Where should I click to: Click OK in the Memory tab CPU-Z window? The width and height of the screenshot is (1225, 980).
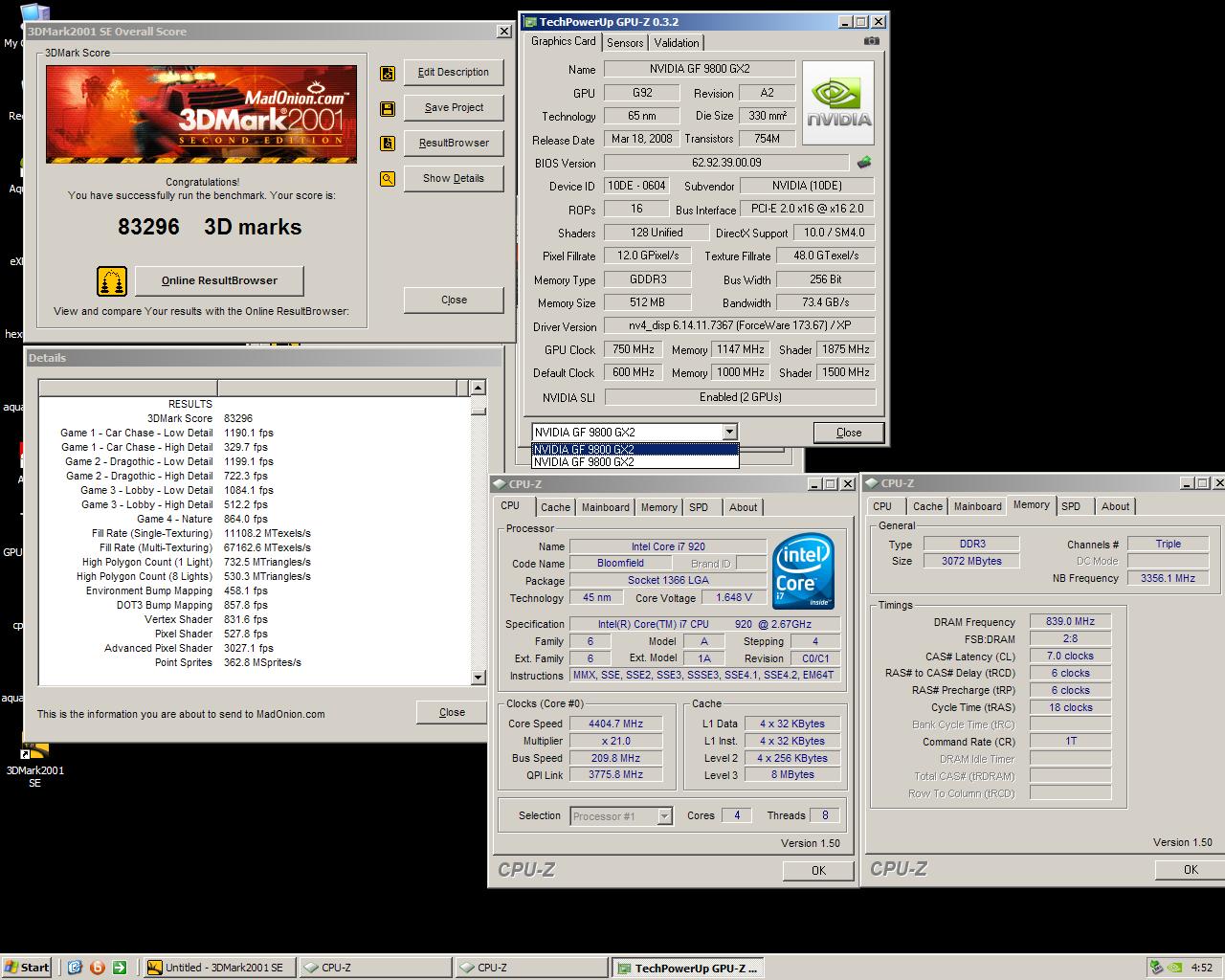[1191, 869]
